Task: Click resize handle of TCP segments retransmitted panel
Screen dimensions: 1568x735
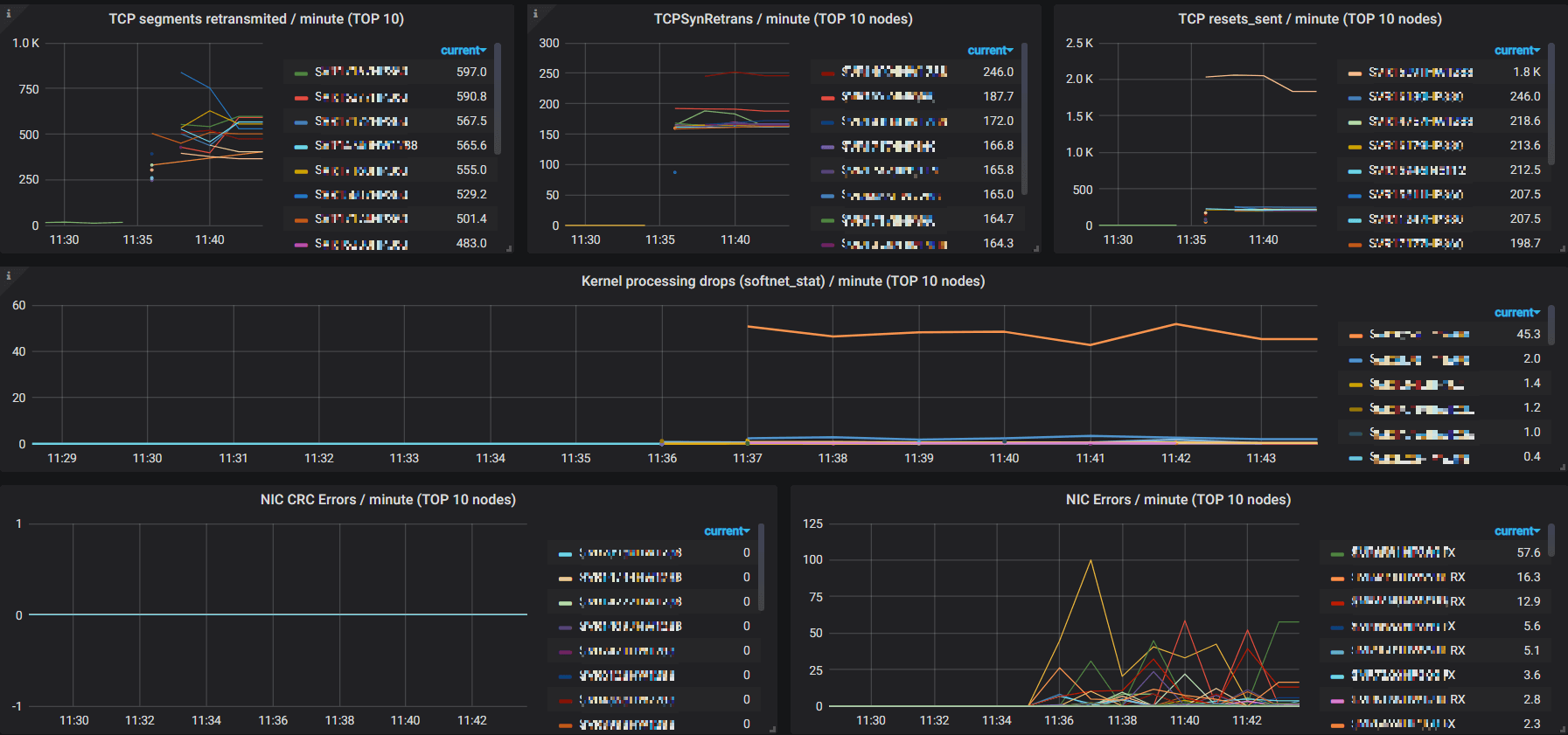Action: 509,249
